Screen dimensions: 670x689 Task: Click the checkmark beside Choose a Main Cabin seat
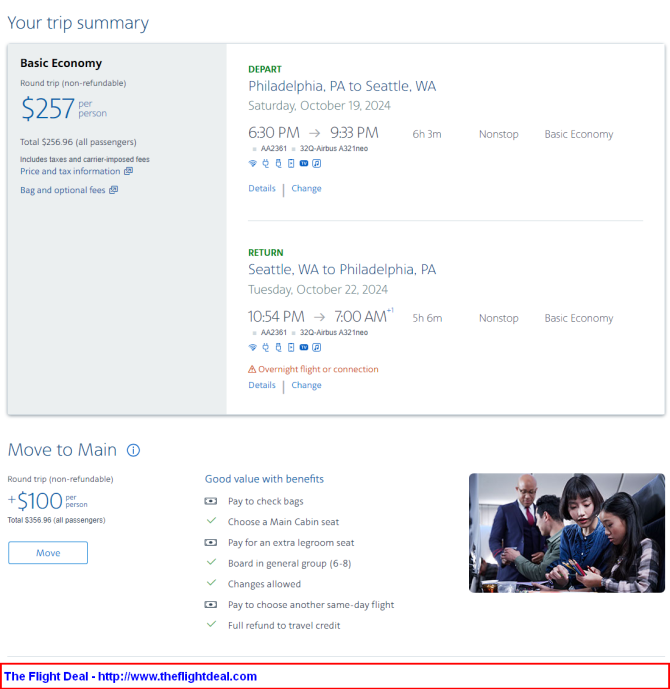pyautogui.click(x=211, y=521)
